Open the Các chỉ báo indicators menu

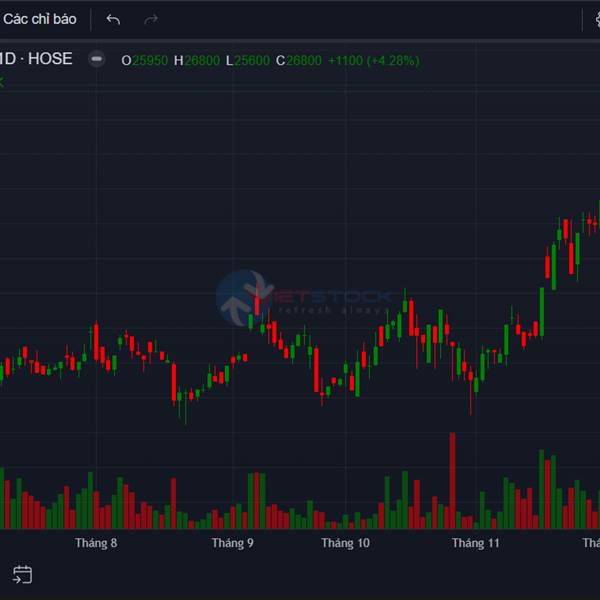click(38, 19)
